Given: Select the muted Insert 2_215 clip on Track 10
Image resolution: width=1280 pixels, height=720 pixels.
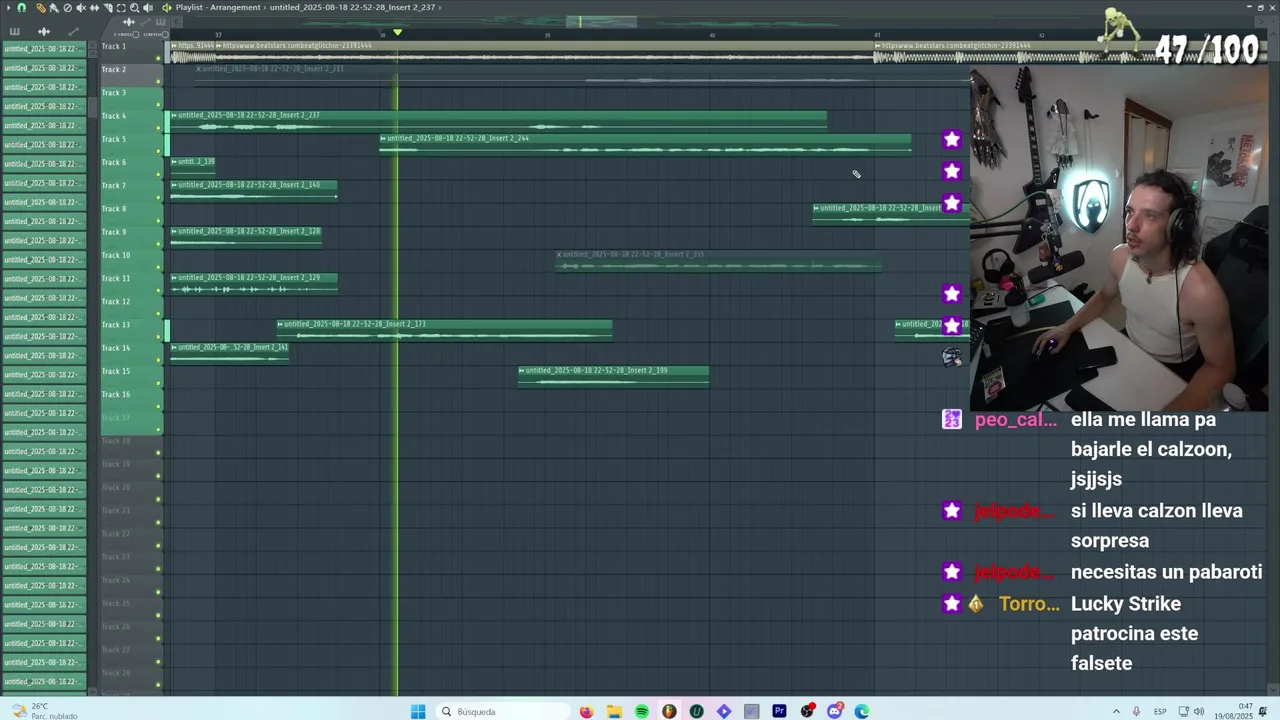Looking at the screenshot, I should click(x=718, y=260).
